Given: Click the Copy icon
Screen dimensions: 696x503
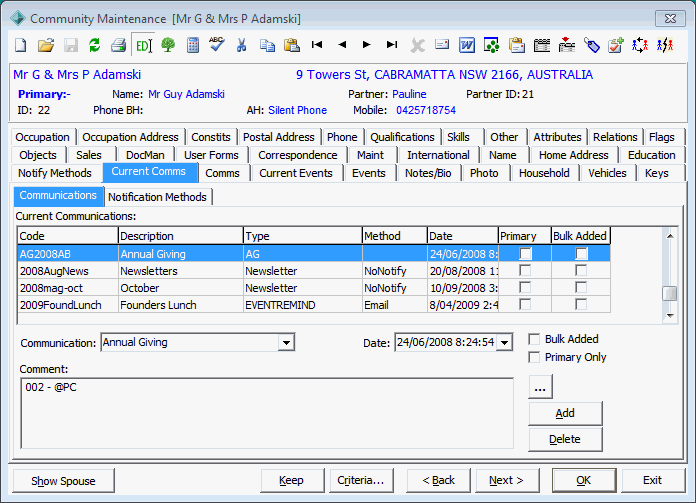Looking at the screenshot, I should point(267,45).
